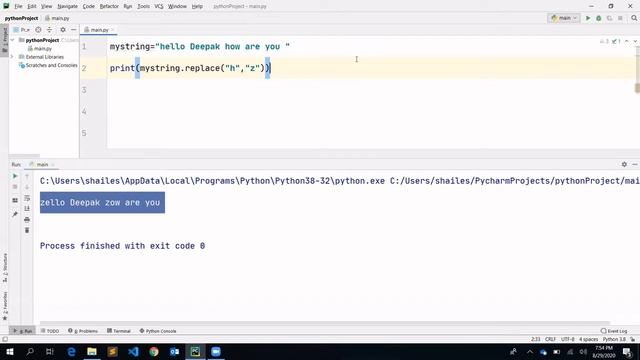
Task: Open the Problems tool window
Action: tap(83, 331)
